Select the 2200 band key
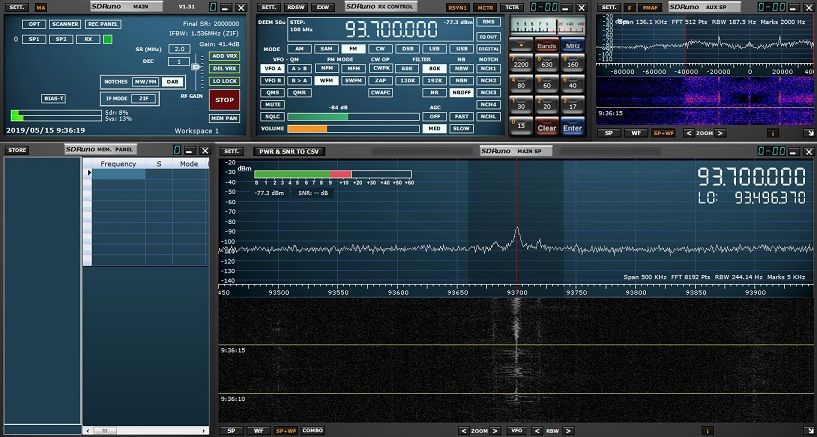 click(521, 65)
